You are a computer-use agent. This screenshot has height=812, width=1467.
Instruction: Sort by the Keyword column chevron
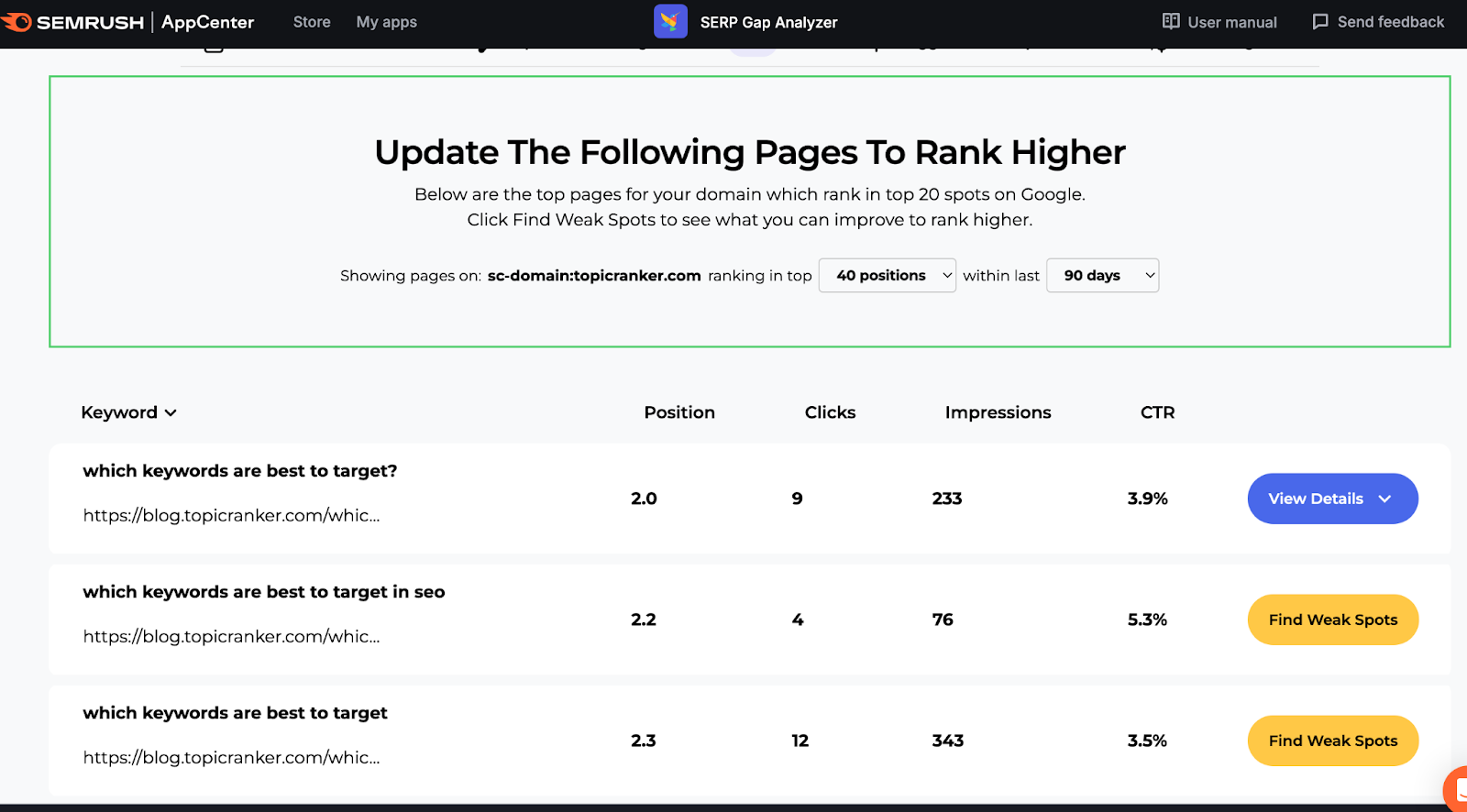pos(171,413)
